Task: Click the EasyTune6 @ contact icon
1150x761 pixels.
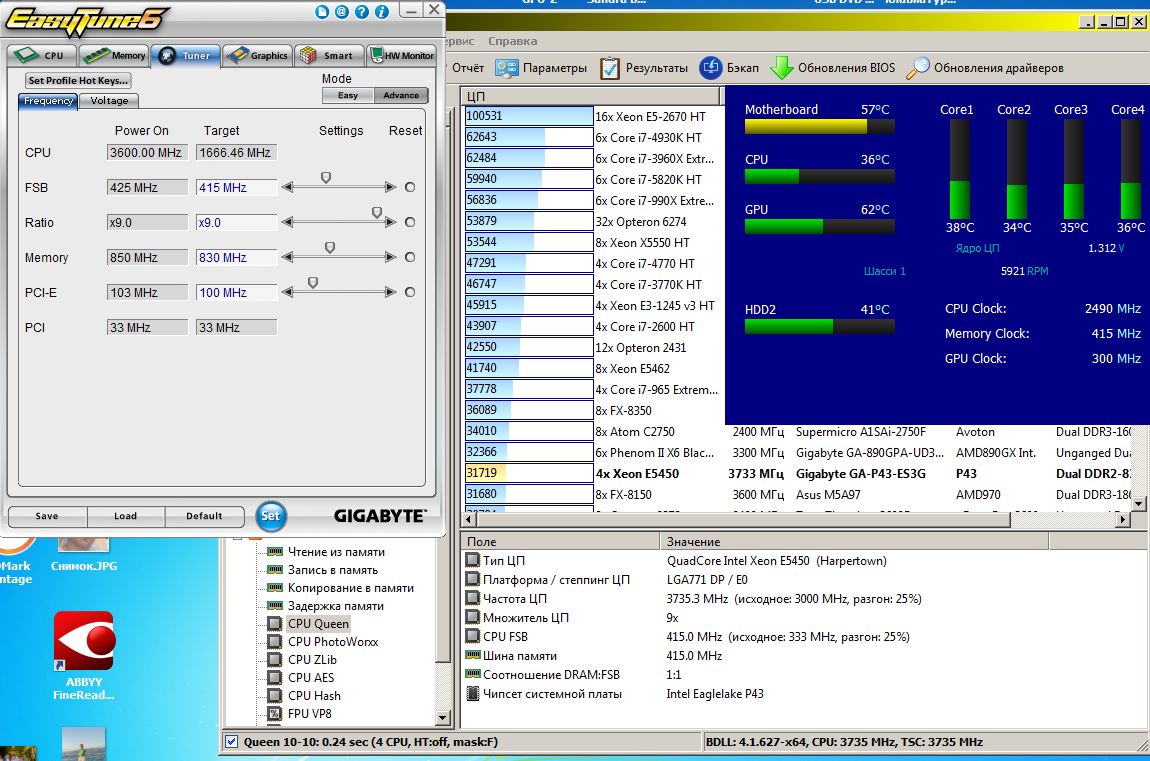Action: pos(342,12)
